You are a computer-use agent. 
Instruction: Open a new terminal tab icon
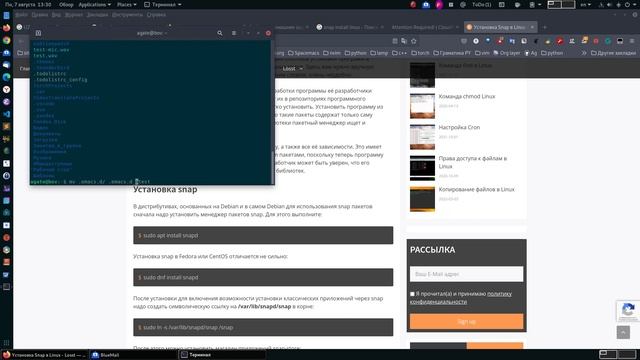point(38,33)
